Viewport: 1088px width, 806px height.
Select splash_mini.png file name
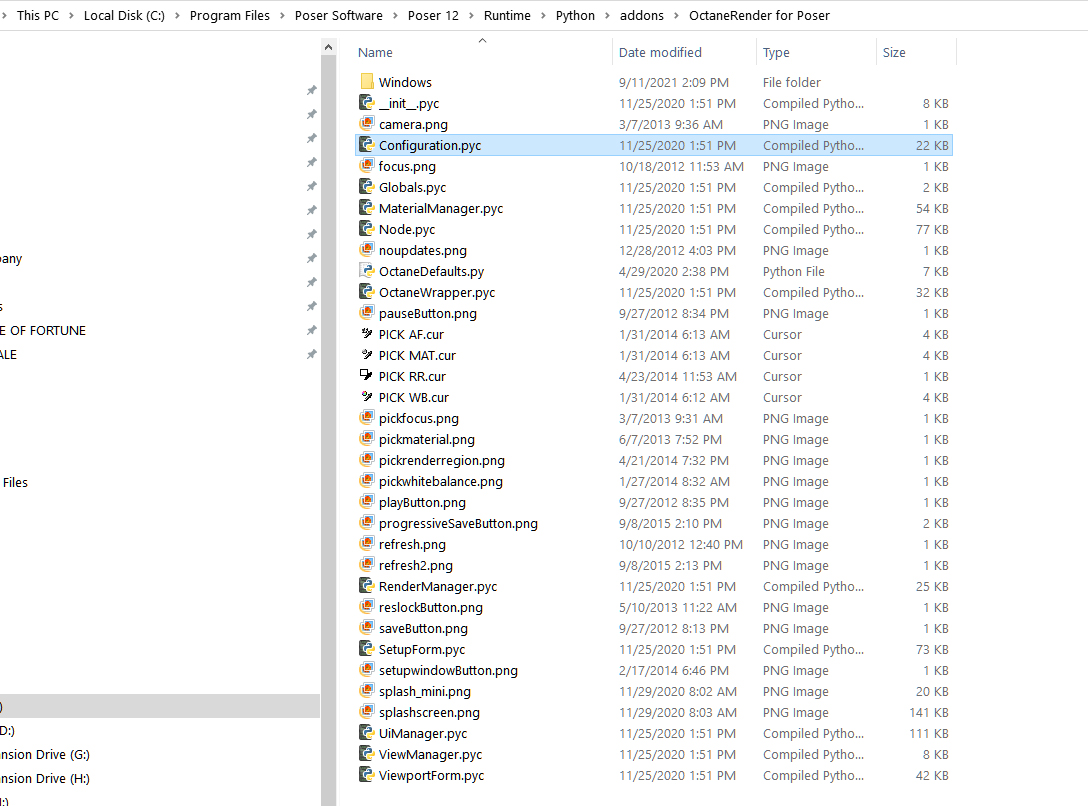click(425, 692)
